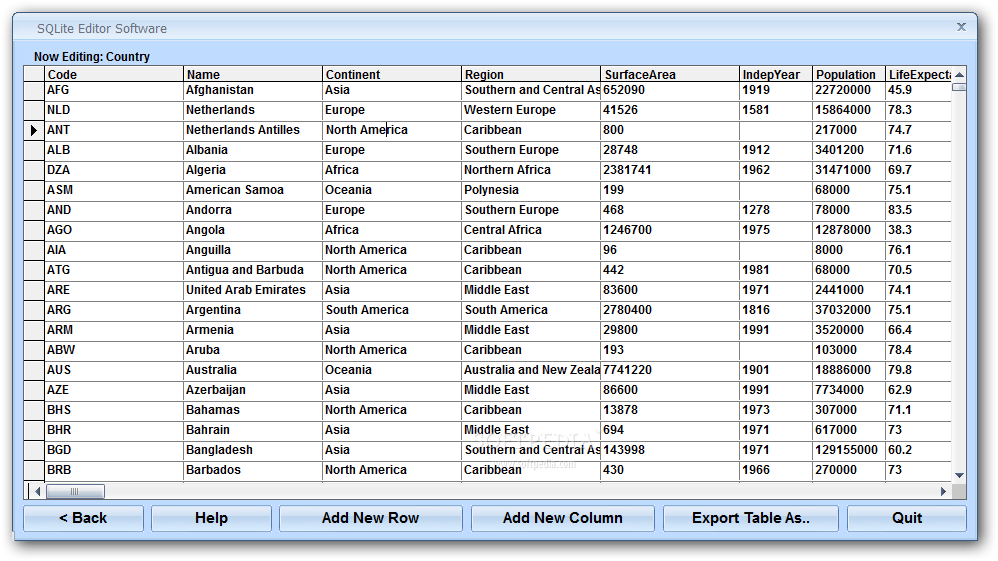
Task: Click the 'Australia' name cell
Action: click(x=253, y=370)
